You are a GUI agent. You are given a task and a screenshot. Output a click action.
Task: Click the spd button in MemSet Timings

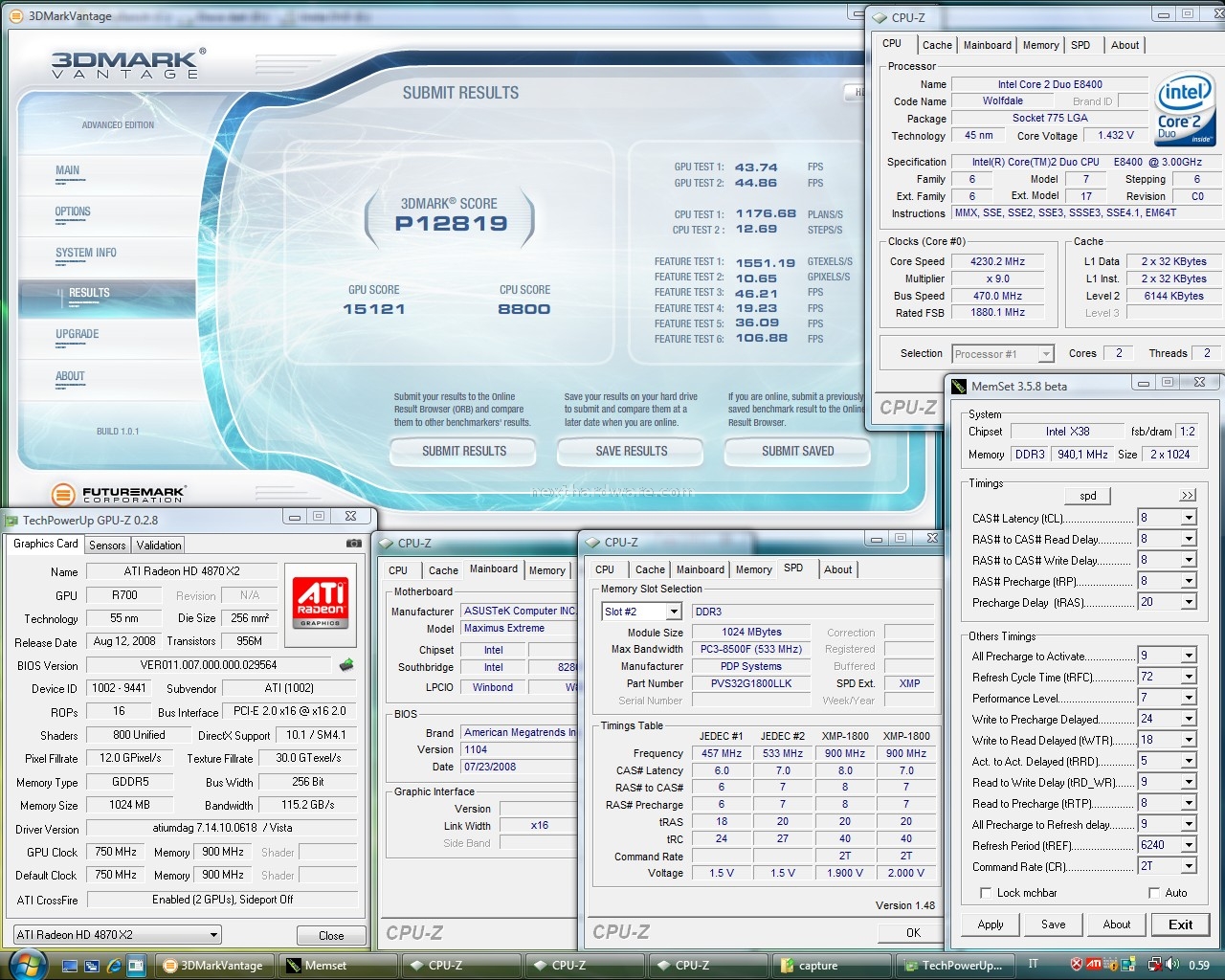click(1088, 496)
